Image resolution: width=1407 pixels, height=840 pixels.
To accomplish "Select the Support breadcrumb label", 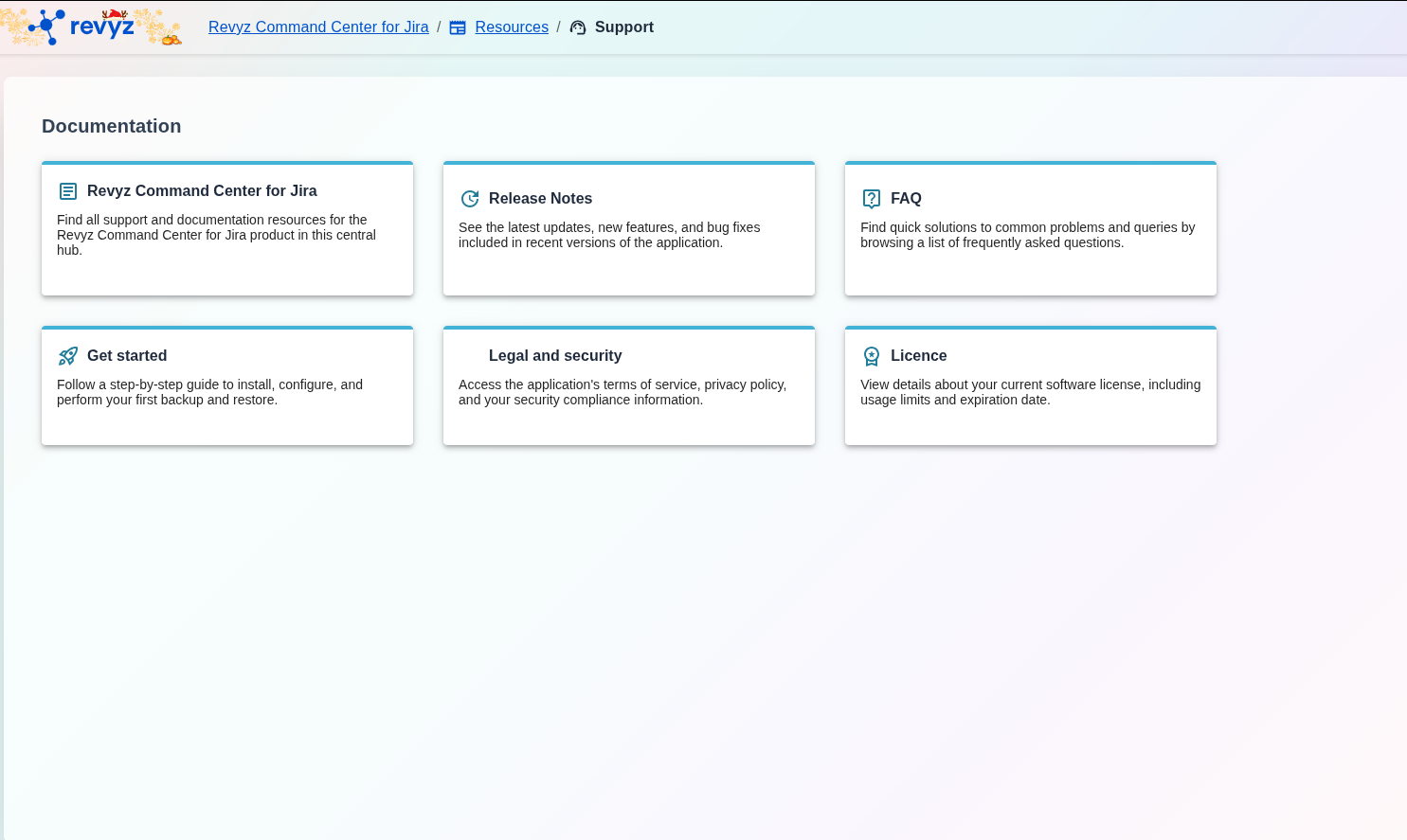I will click(x=623, y=27).
